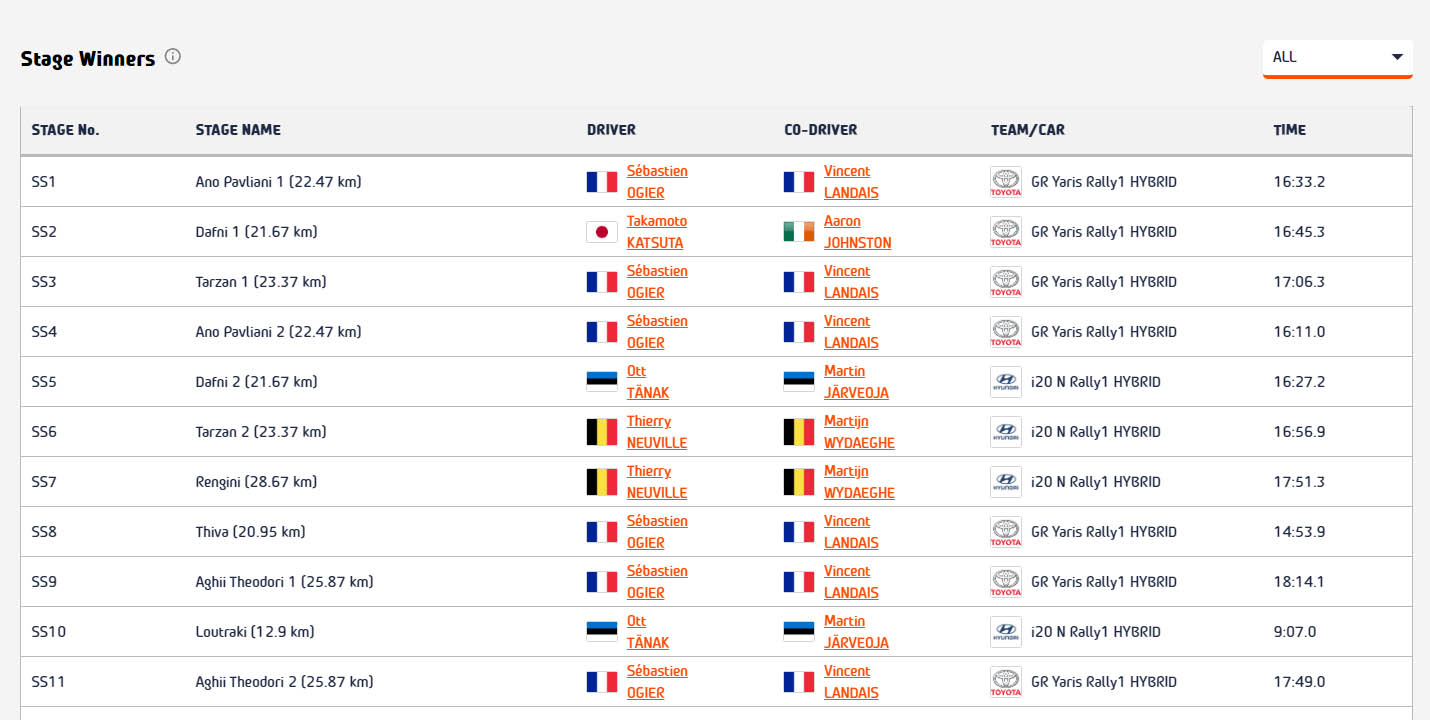
Task: Click the Hyundai logo in the SS5 row
Action: (1006, 382)
